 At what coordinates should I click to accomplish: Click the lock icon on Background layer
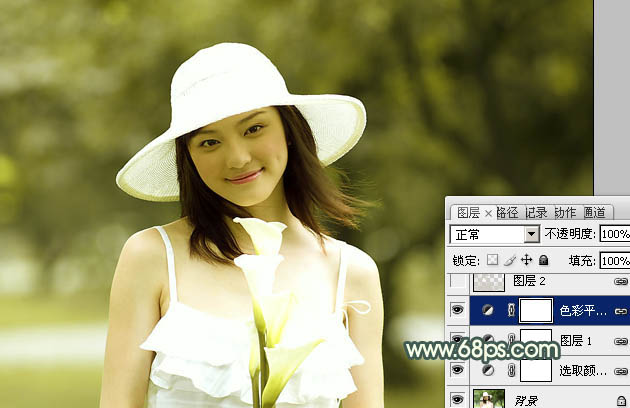point(621,399)
